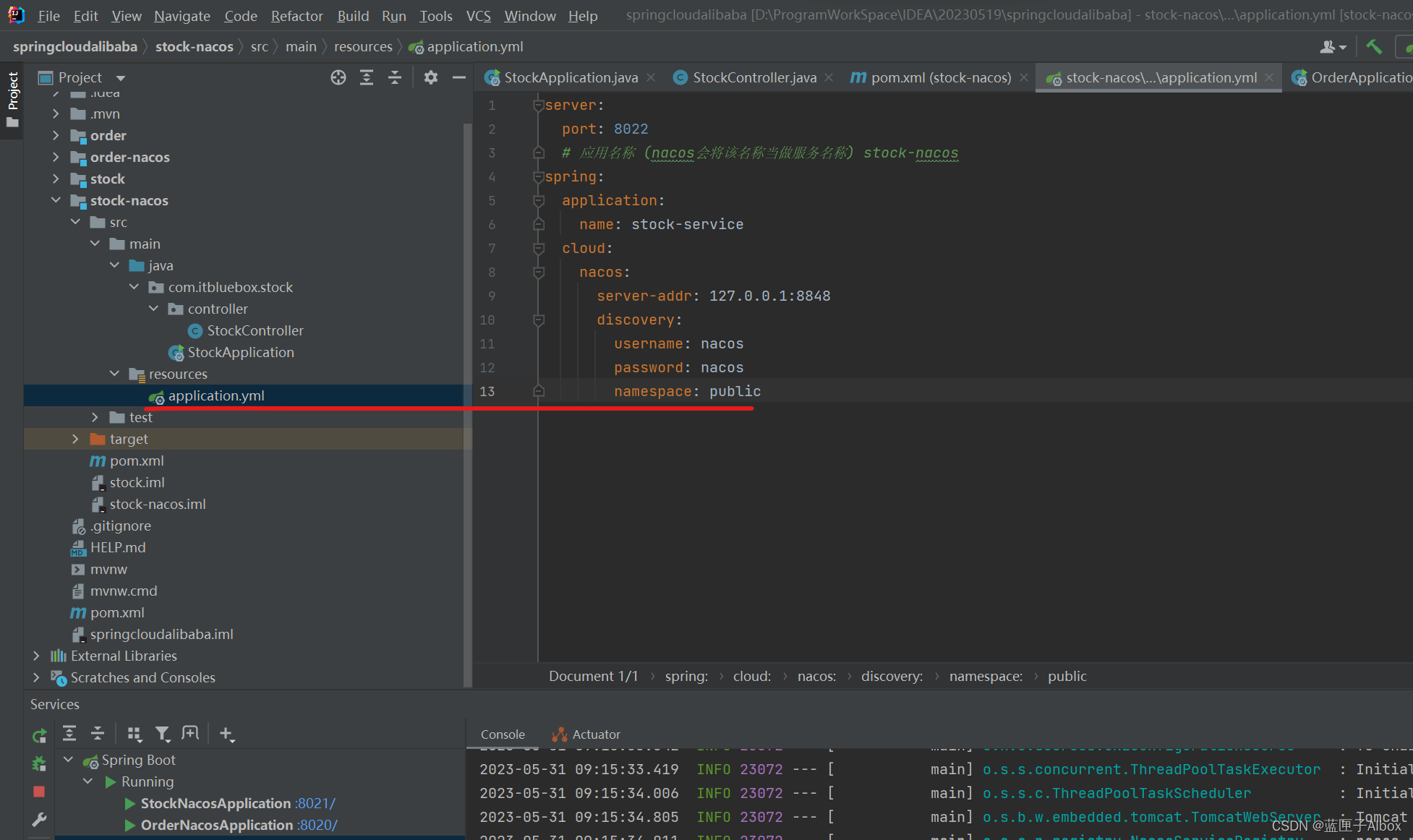Collapse the stock-nacos module

tap(56, 200)
